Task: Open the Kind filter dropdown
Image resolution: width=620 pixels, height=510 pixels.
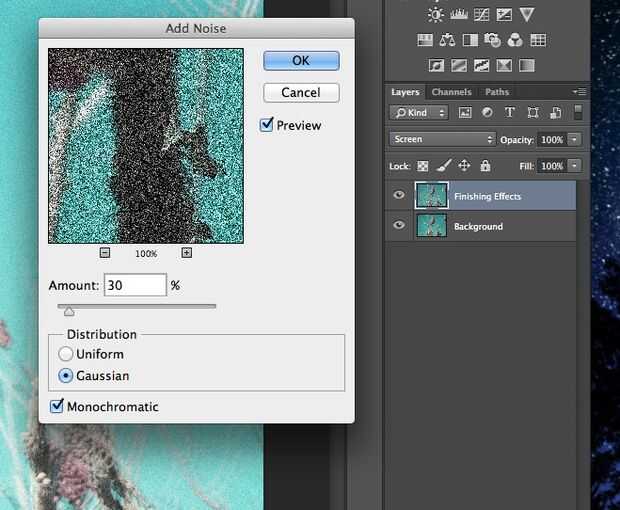Action: pos(419,113)
